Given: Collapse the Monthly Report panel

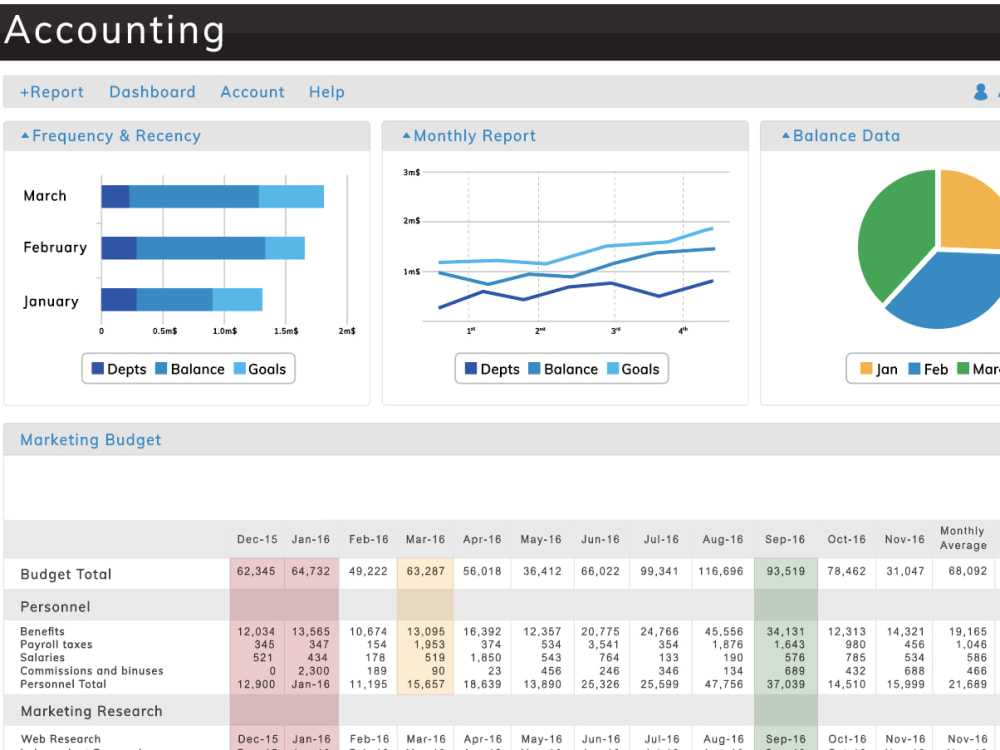Looking at the screenshot, I should [x=406, y=136].
